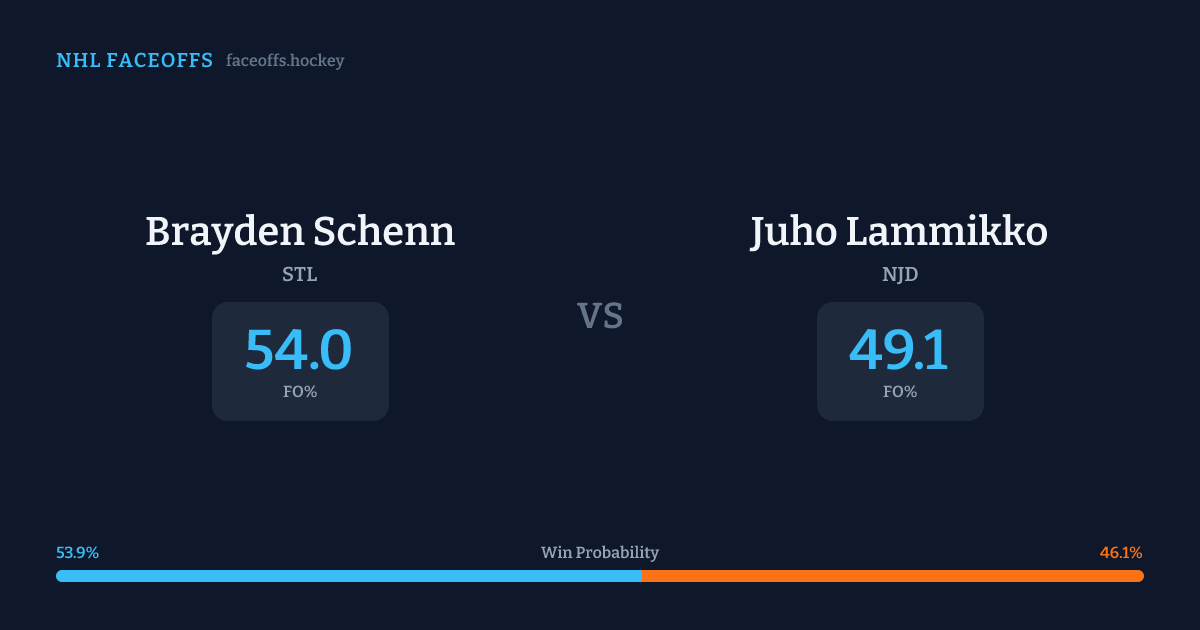Click the NJD team abbreviation
The width and height of the screenshot is (1200, 630).
point(900,275)
